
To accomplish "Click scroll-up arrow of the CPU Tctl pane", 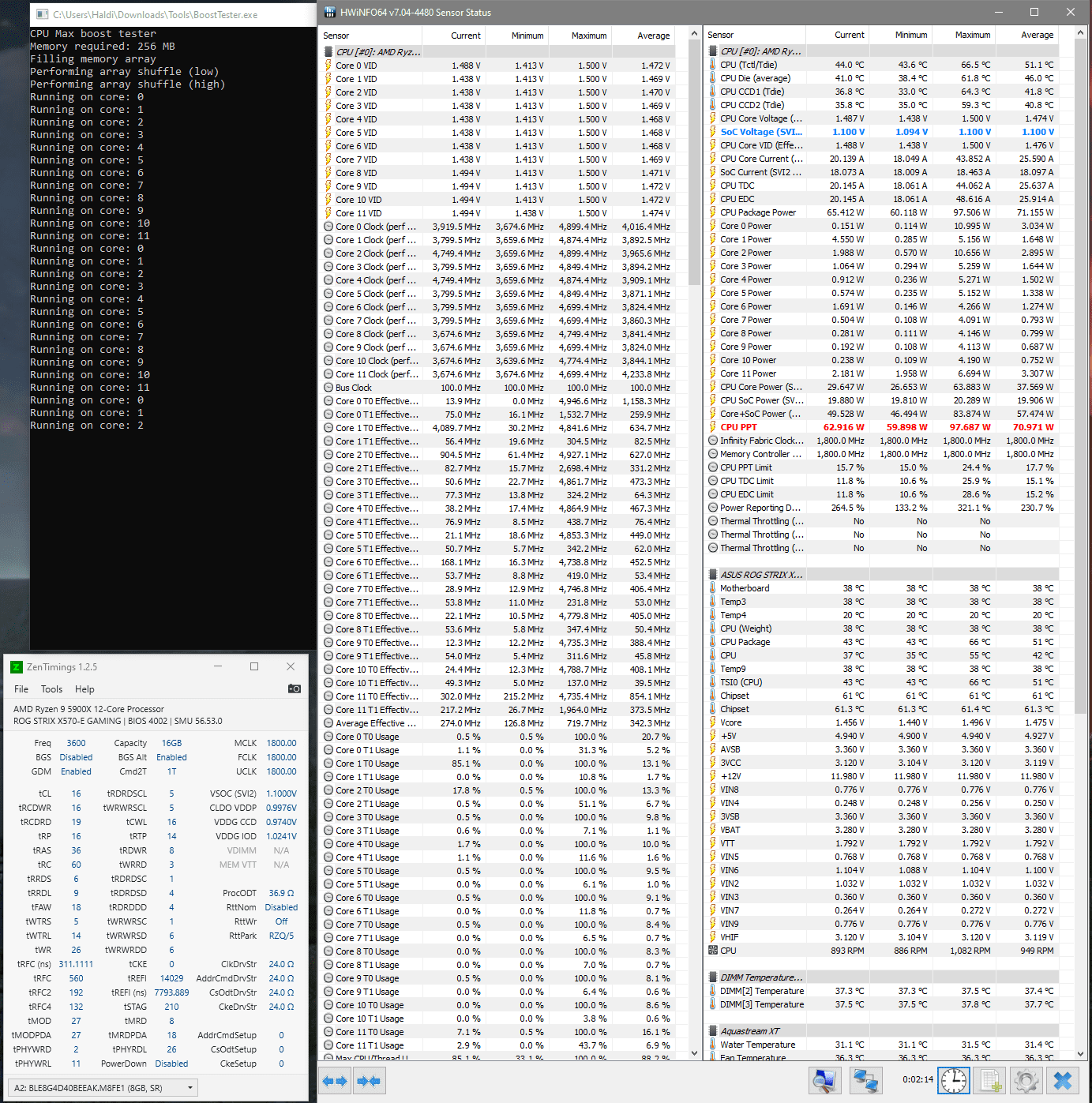I will point(1080,34).
